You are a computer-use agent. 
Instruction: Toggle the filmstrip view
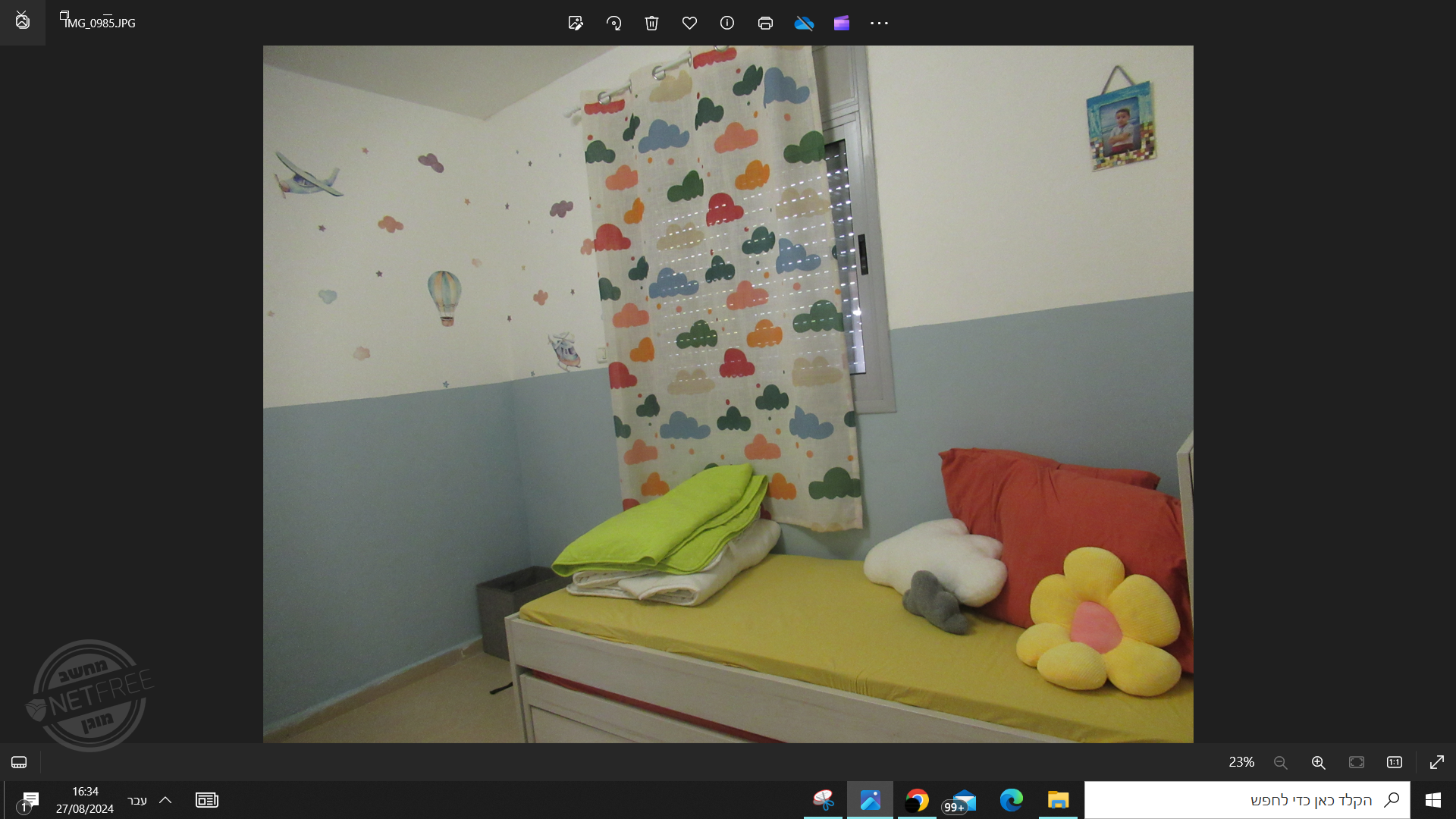(19, 762)
